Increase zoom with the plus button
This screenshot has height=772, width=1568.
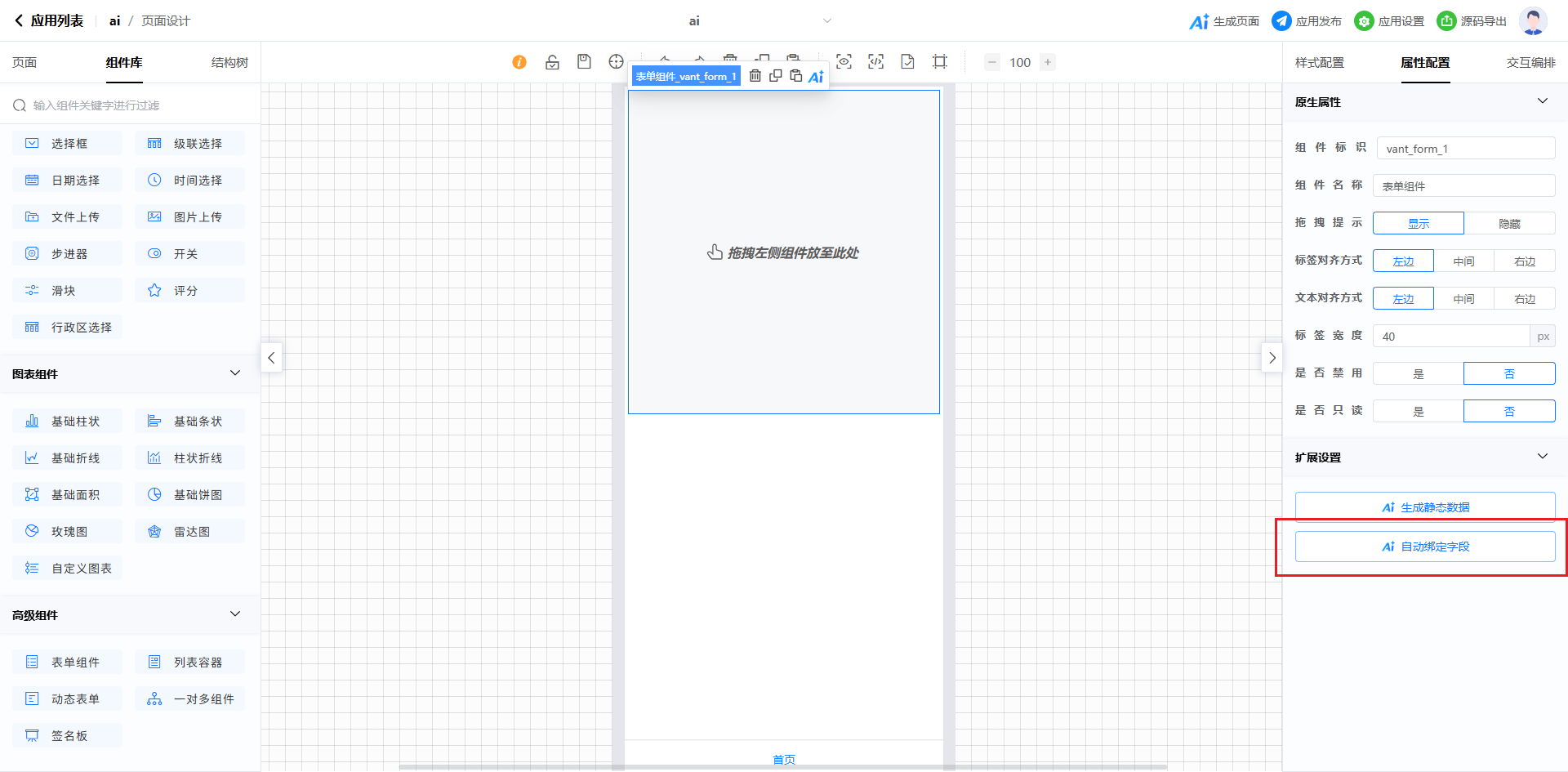click(x=1048, y=62)
